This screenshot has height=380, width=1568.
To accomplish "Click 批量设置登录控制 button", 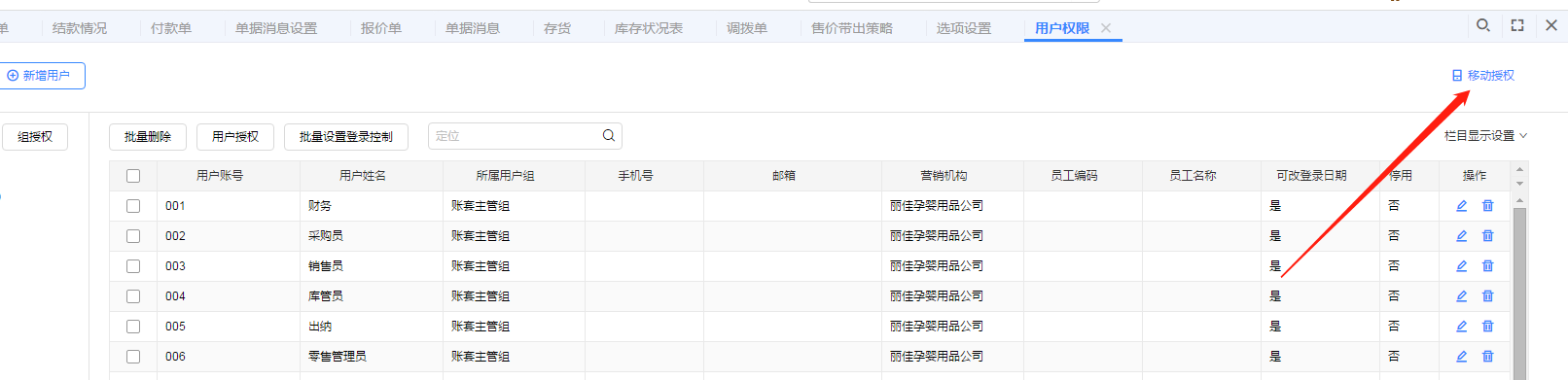I will click(x=346, y=137).
